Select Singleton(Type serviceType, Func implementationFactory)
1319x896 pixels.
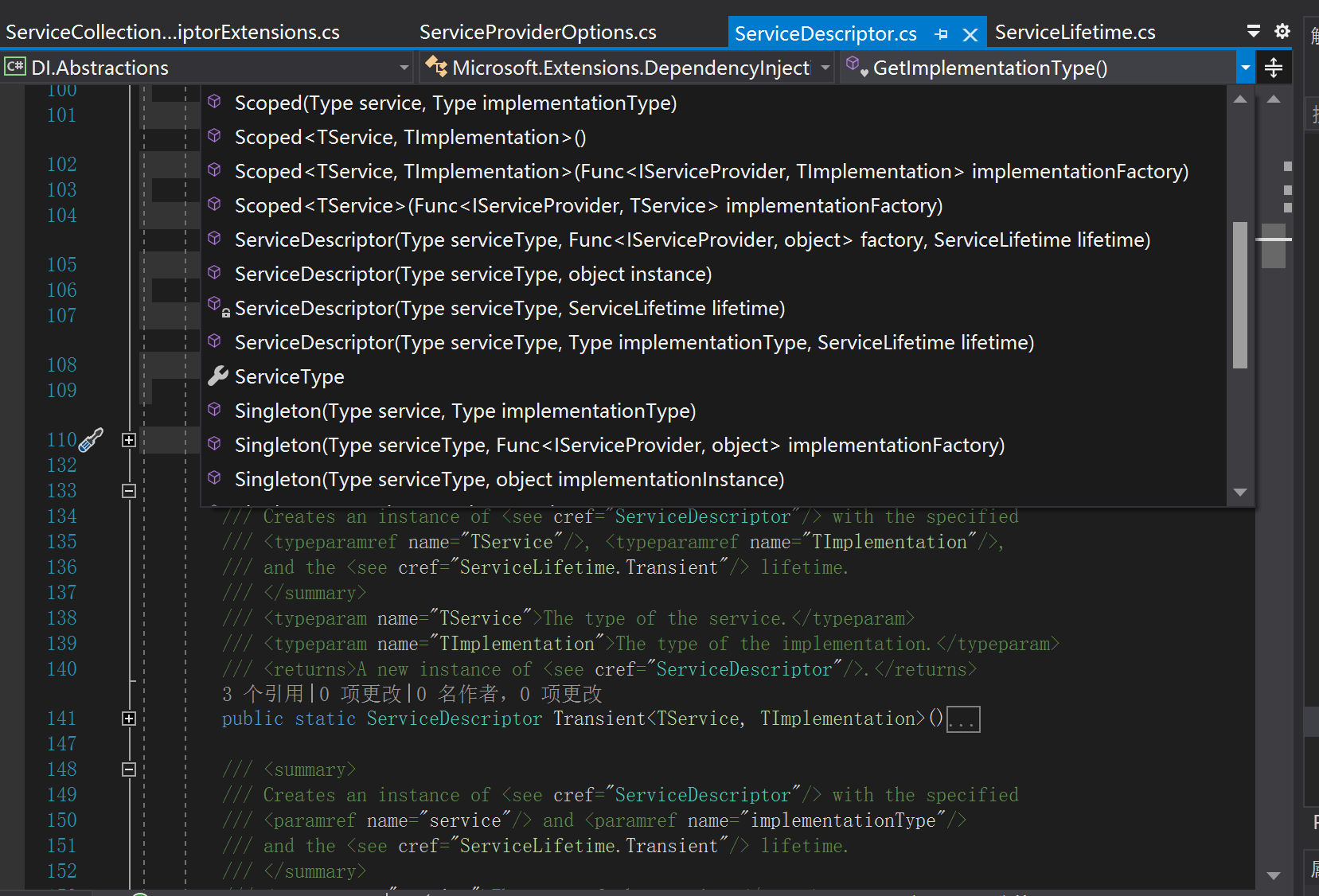coord(619,446)
